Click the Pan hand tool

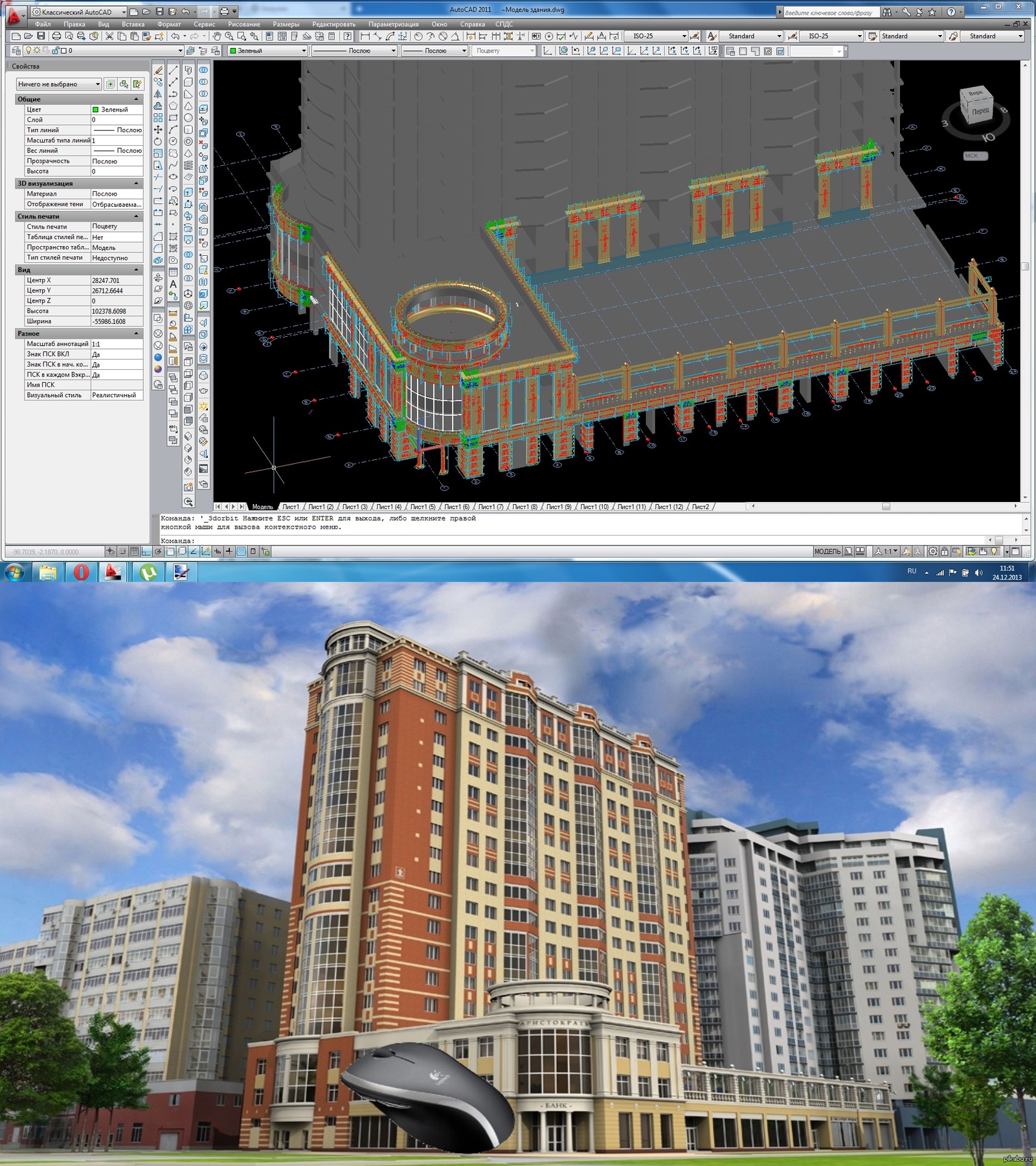[217, 36]
